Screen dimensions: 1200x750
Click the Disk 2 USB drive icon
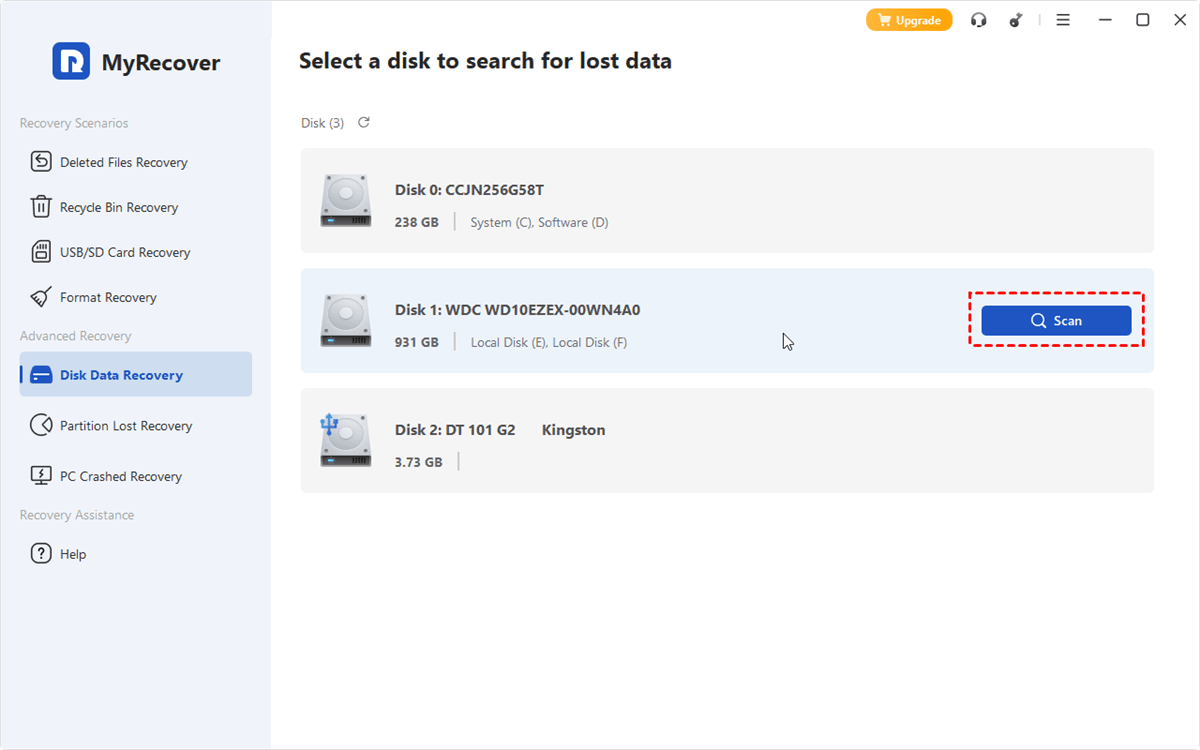click(346, 440)
